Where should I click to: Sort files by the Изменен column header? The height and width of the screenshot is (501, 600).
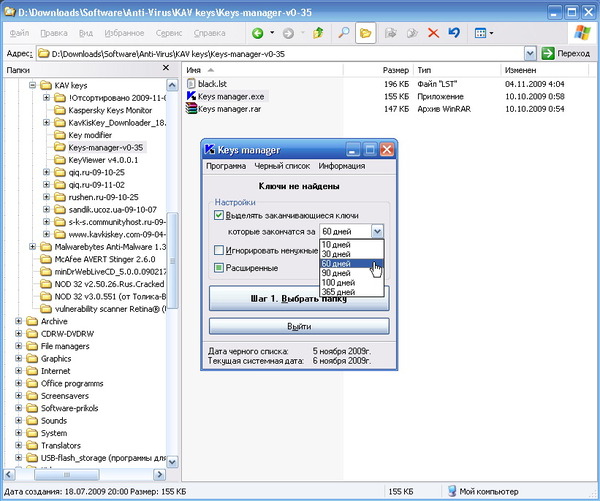544,70
